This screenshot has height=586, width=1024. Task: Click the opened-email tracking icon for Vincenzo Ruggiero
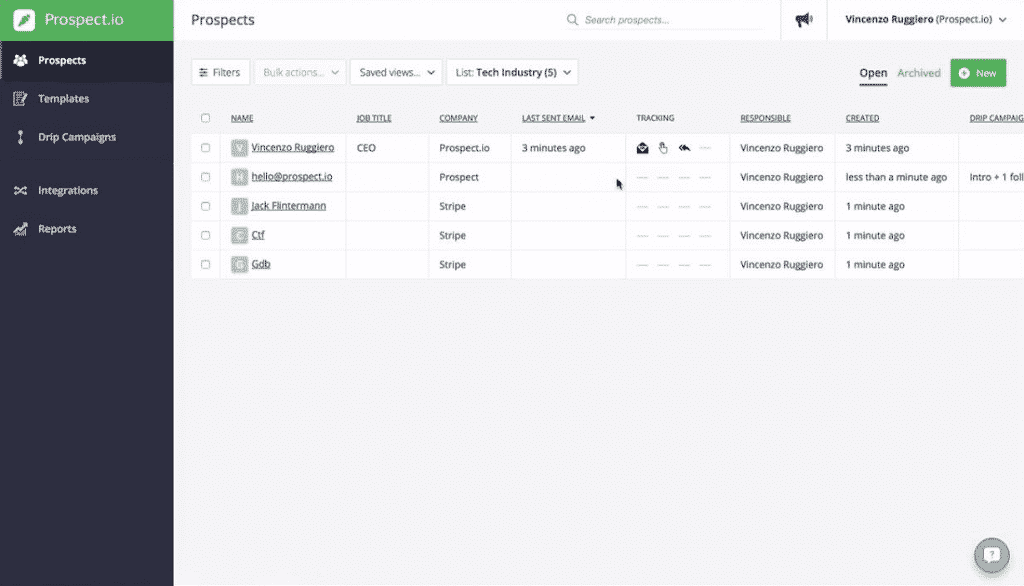coord(642,147)
